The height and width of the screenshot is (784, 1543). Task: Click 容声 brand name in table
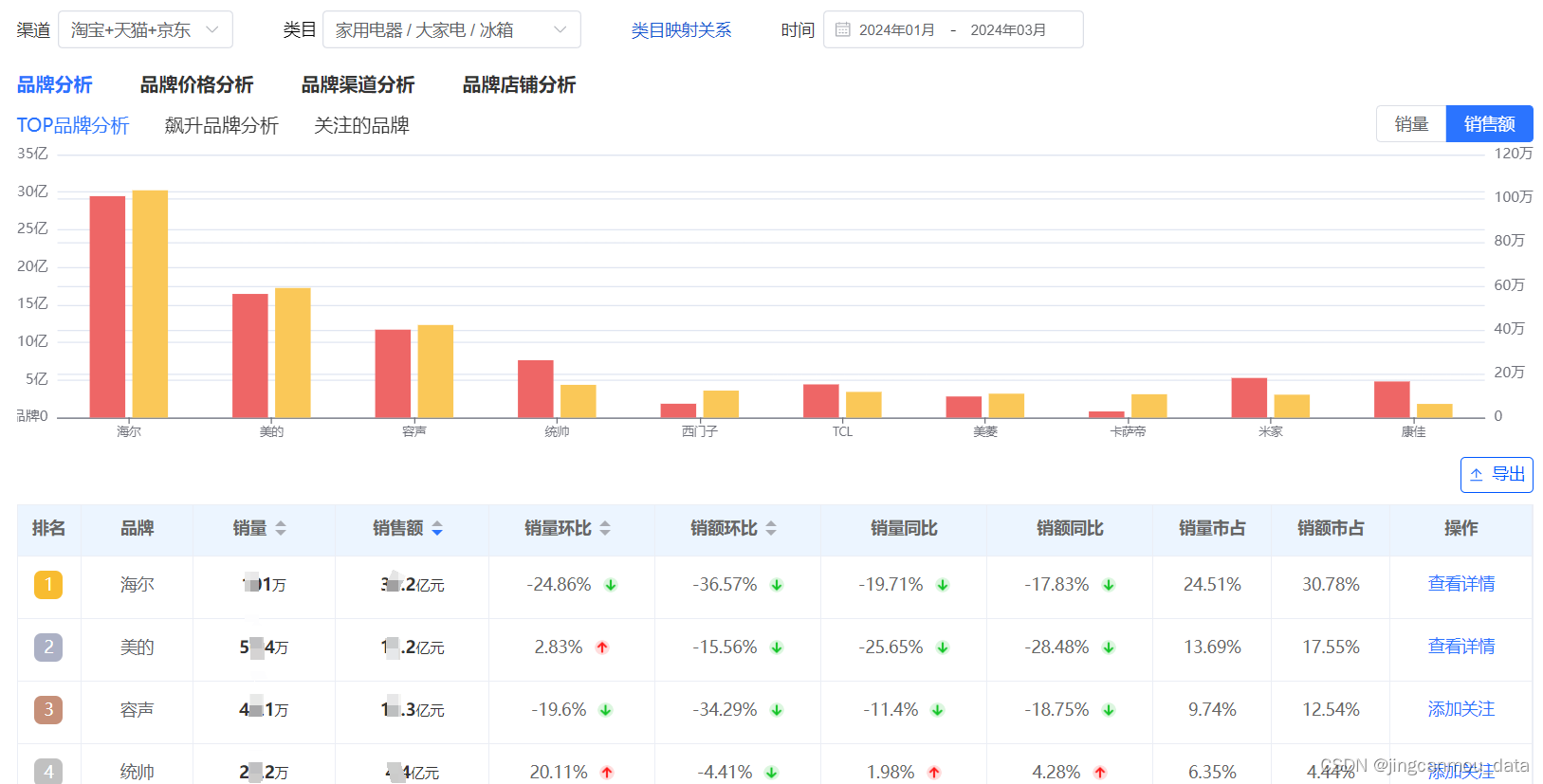[x=137, y=710]
